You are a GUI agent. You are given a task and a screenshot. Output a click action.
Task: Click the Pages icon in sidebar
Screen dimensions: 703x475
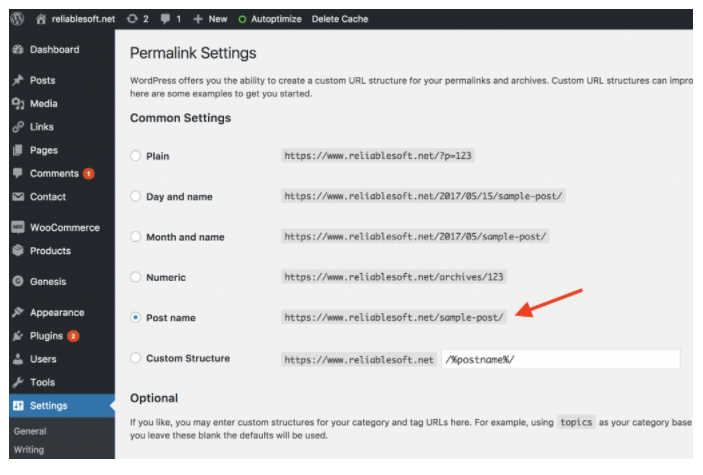click(x=18, y=150)
